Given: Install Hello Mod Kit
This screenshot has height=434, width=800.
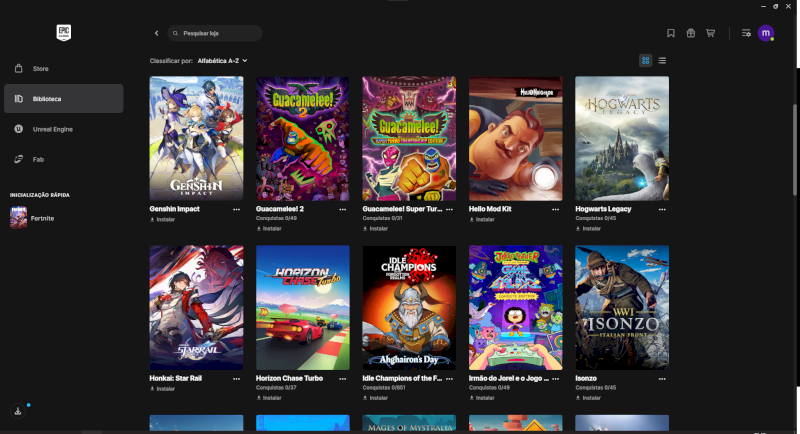Looking at the screenshot, I should (482, 219).
